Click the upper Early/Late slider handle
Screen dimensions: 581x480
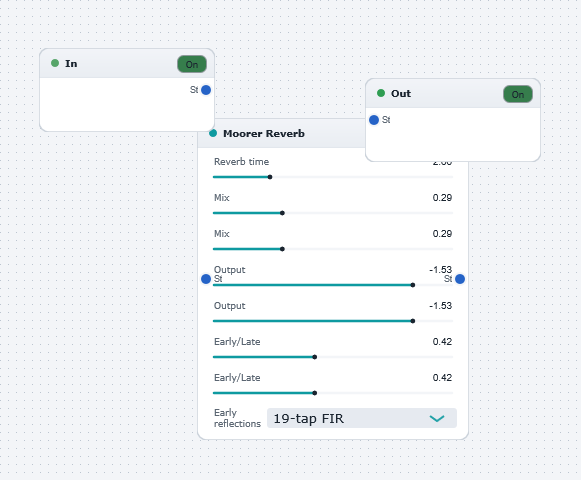coord(315,357)
